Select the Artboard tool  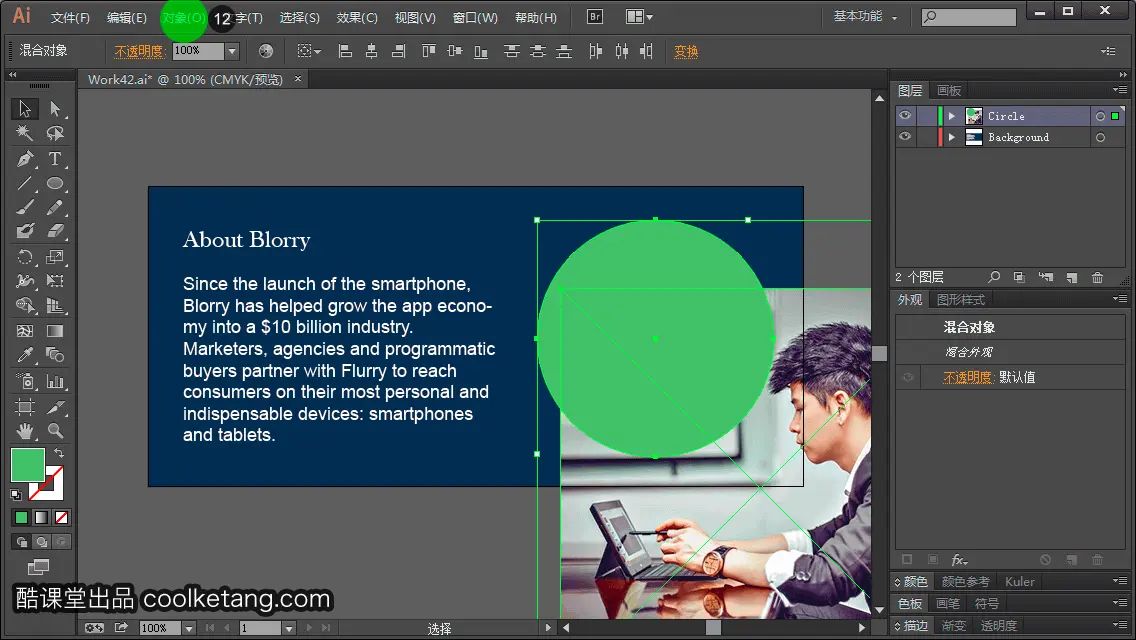(25, 407)
